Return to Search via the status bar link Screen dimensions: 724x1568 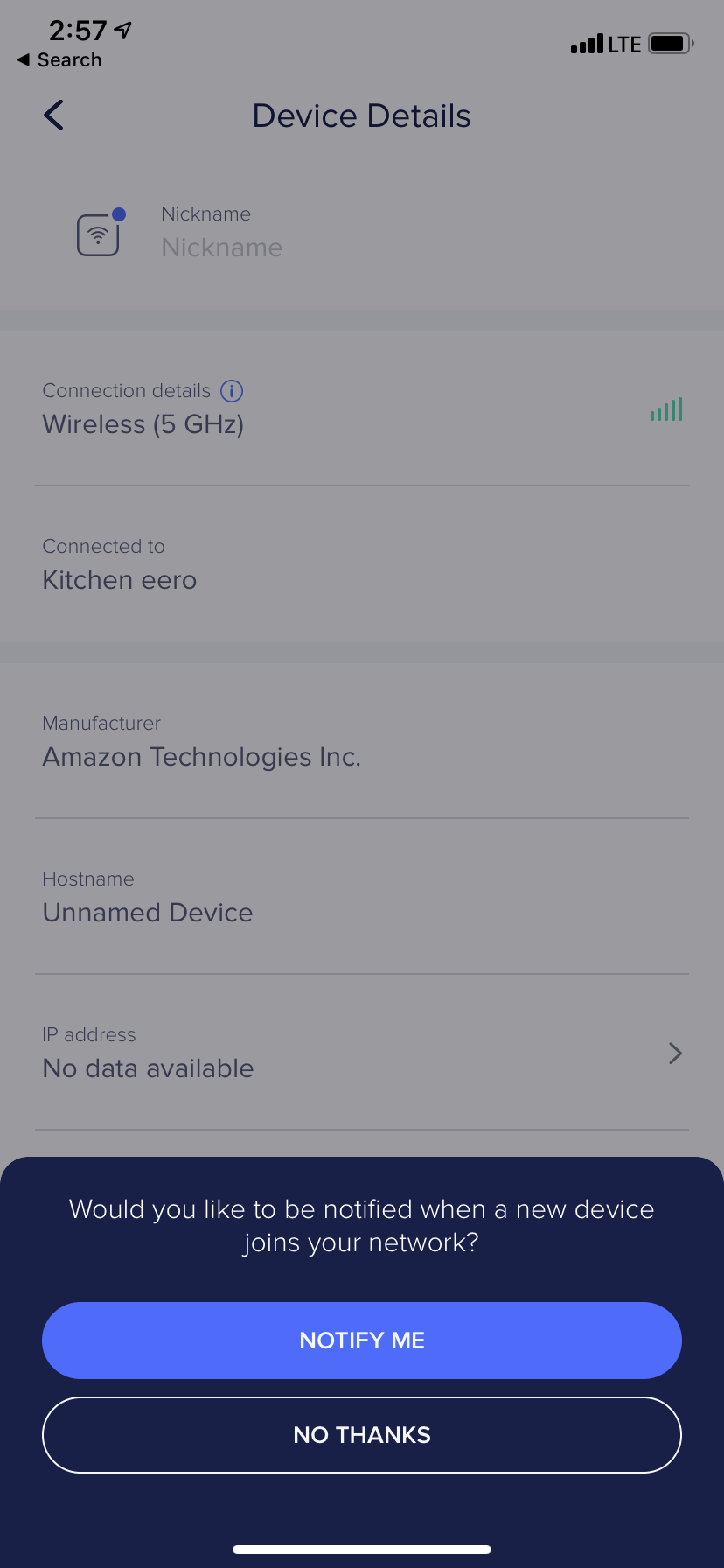coord(59,60)
